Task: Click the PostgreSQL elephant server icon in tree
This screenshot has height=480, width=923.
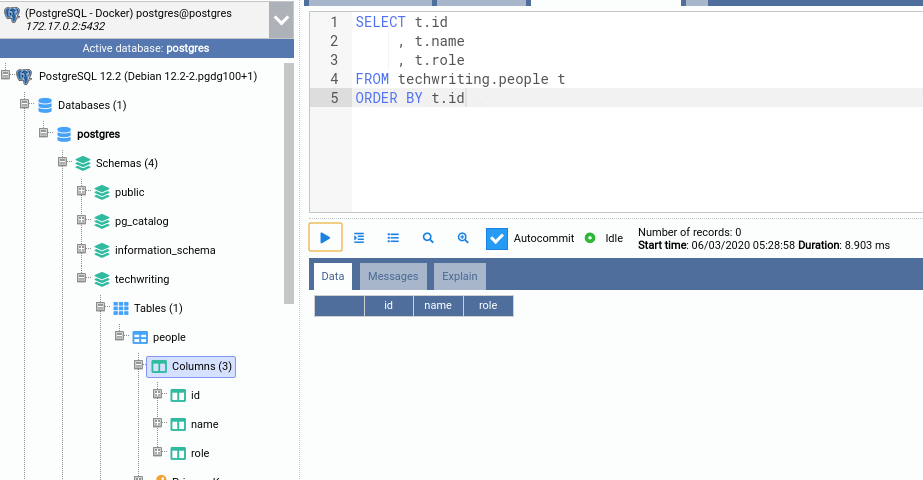Action: point(25,76)
